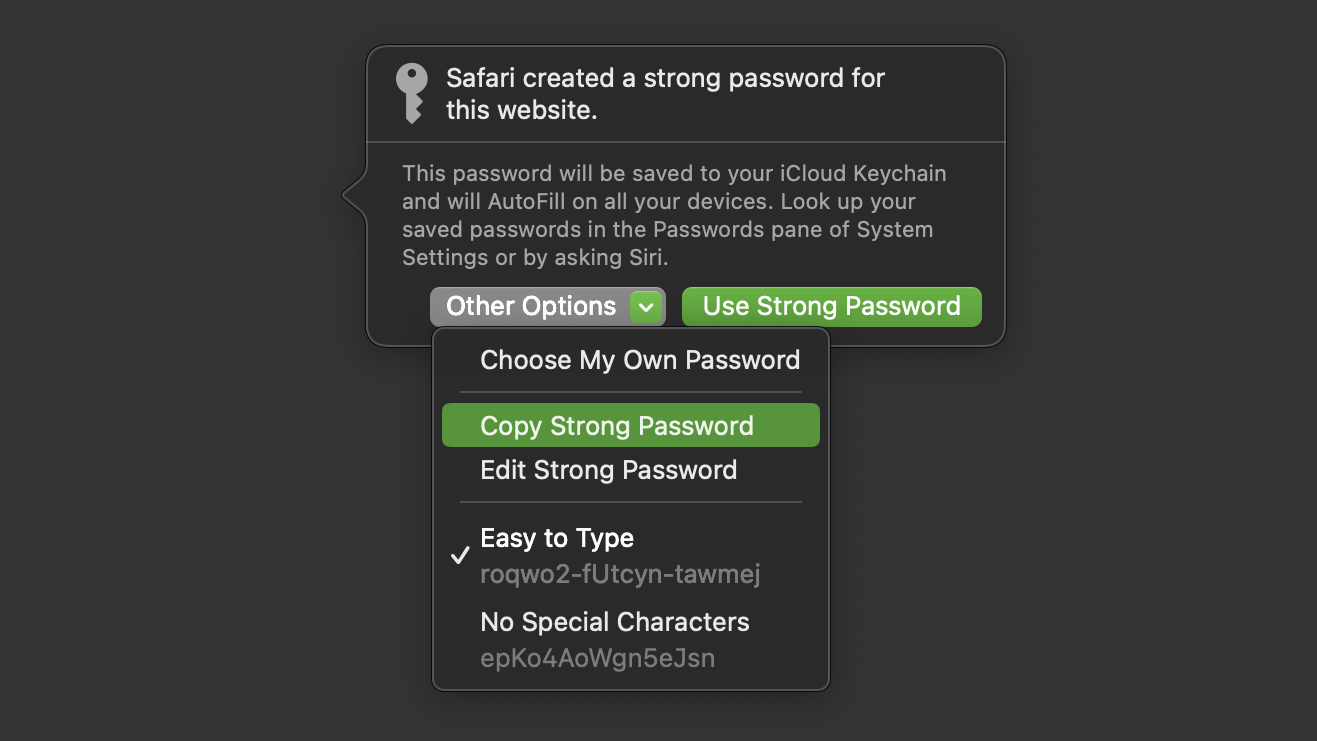
Task: Click the divider line under the popover heading
Action: point(685,142)
